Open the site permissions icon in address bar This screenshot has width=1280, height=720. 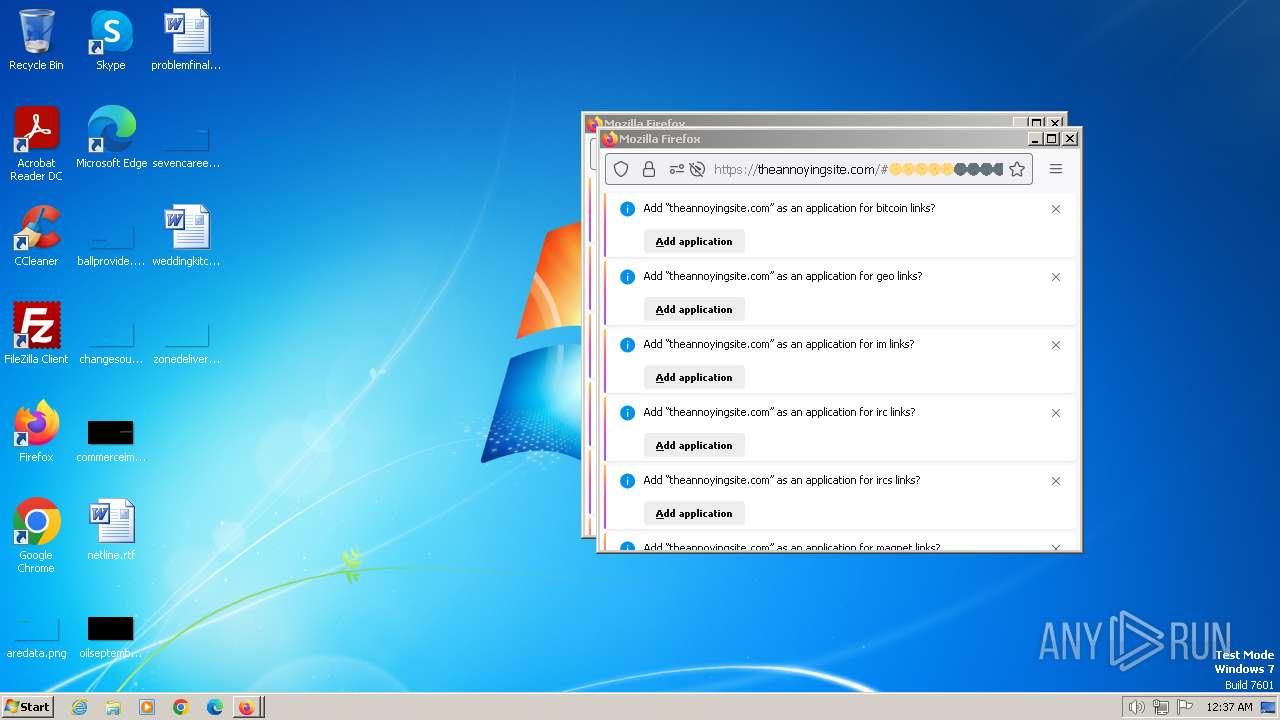(x=677, y=169)
